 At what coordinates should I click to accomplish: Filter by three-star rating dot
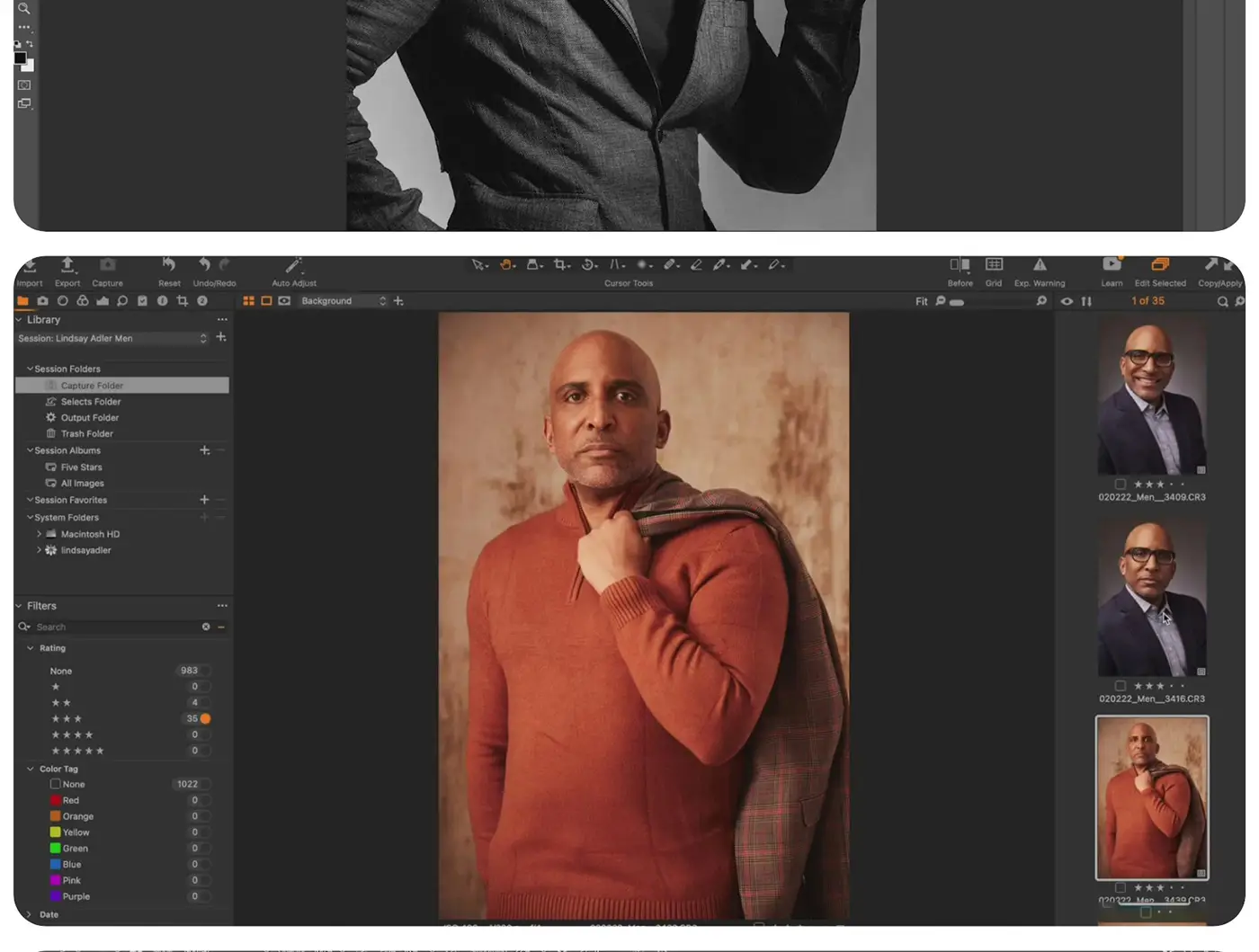[x=205, y=719]
